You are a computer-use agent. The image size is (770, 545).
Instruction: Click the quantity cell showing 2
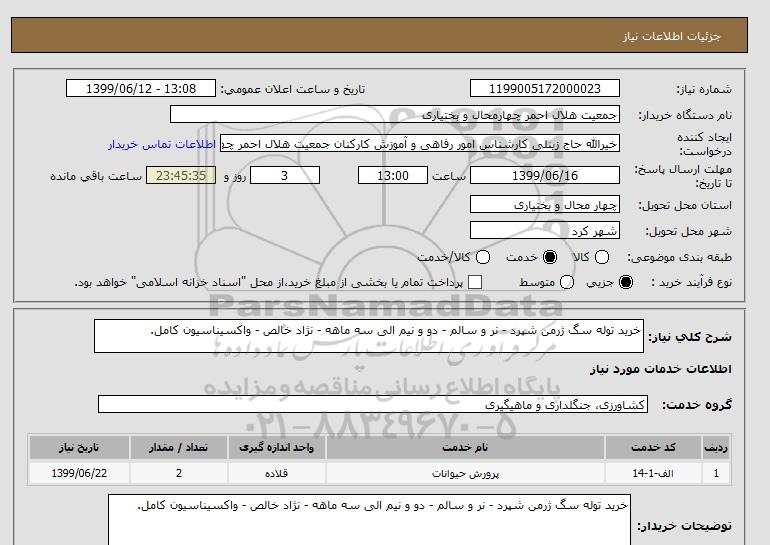click(x=179, y=473)
